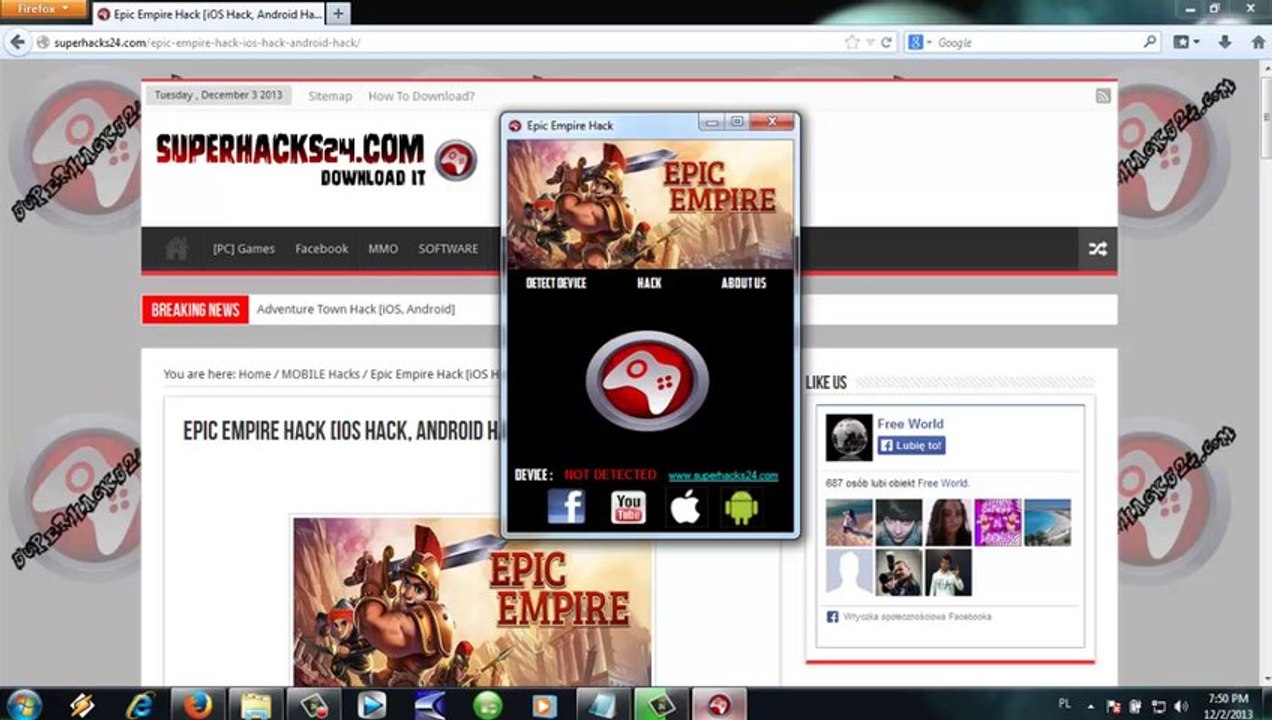This screenshot has width=1272, height=720.
Task: Go to the browser Home page icon
Action: pyautogui.click(x=1258, y=43)
